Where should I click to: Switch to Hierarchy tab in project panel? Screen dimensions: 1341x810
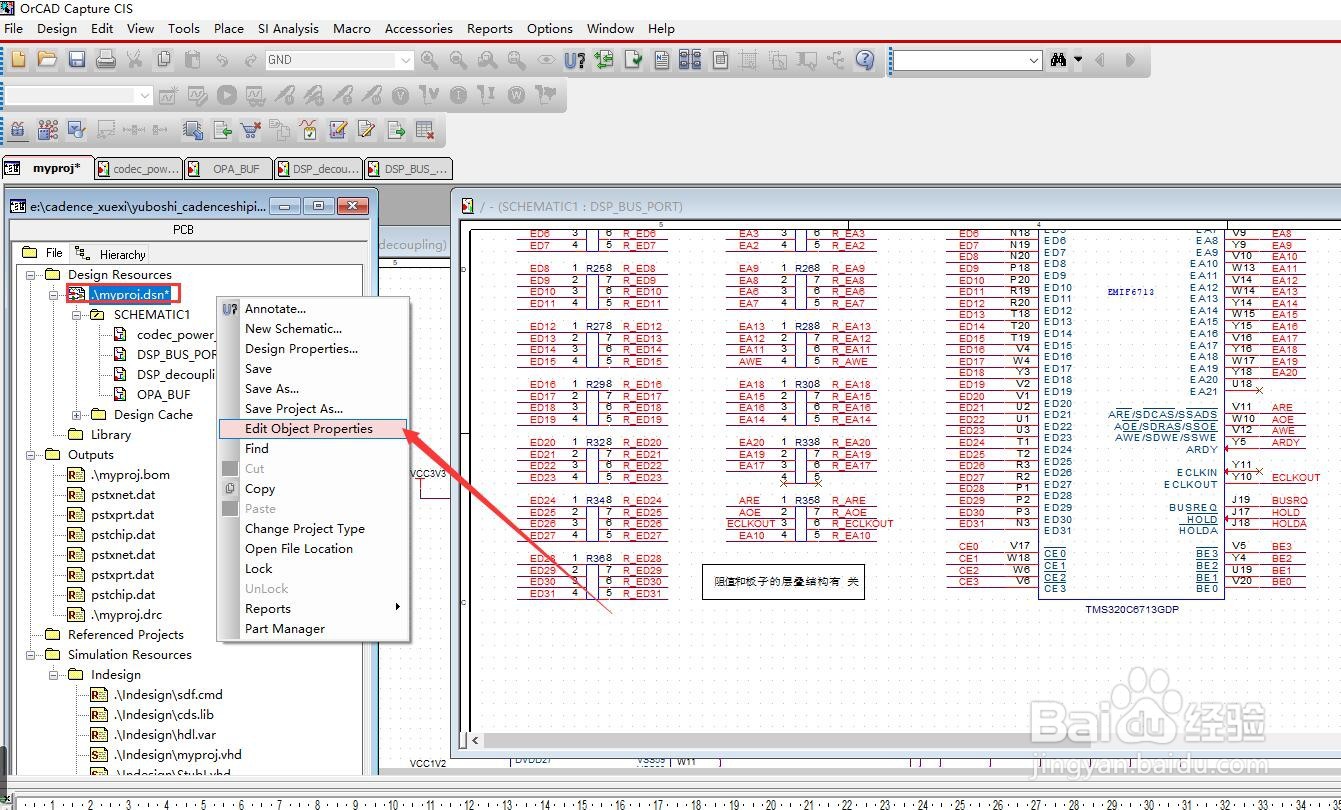coord(112,254)
